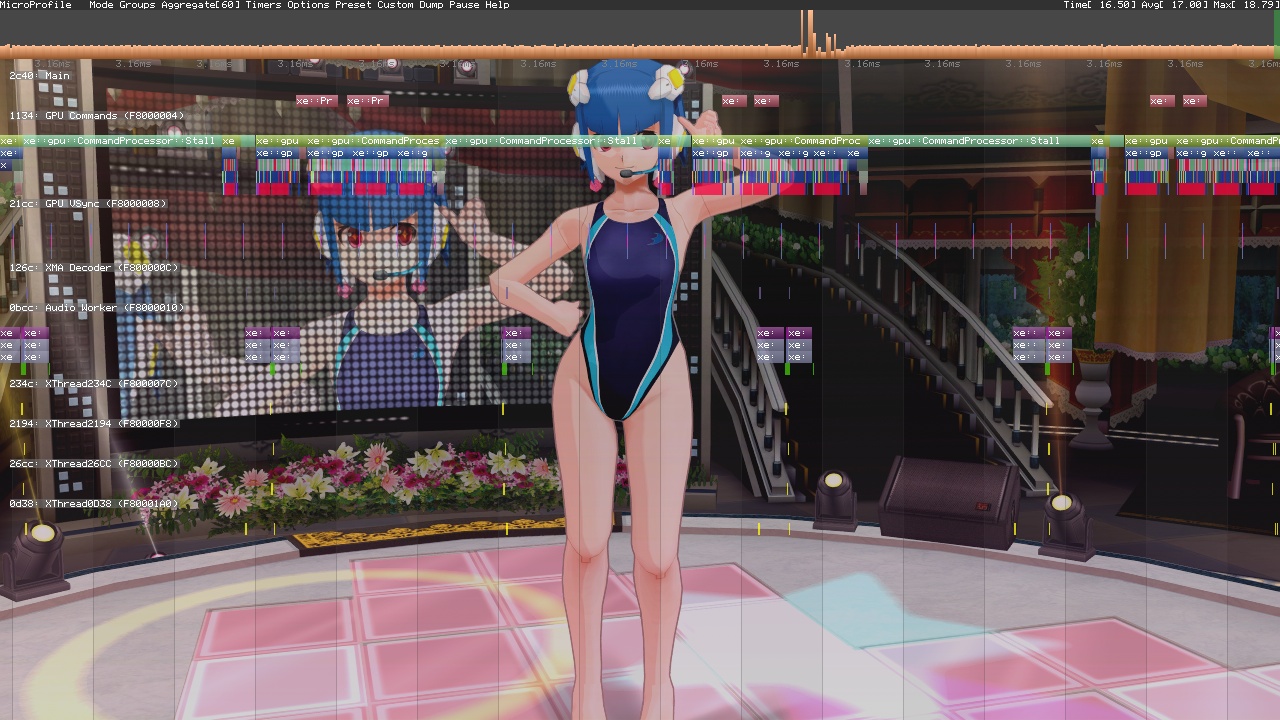The image size is (1280, 720).
Task: Select the '234c: XThread234C (F800007C)' thread label
Action: coord(94,384)
